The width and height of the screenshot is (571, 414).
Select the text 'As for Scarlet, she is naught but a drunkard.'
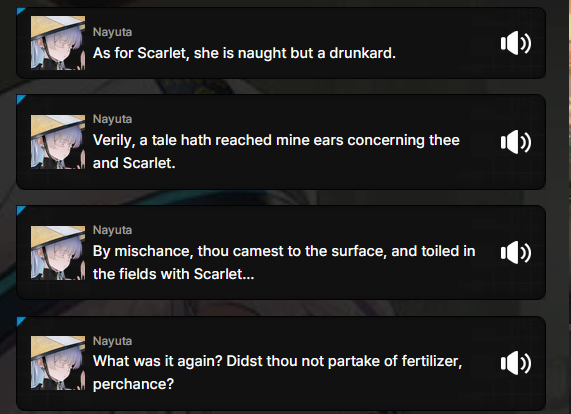[244, 53]
